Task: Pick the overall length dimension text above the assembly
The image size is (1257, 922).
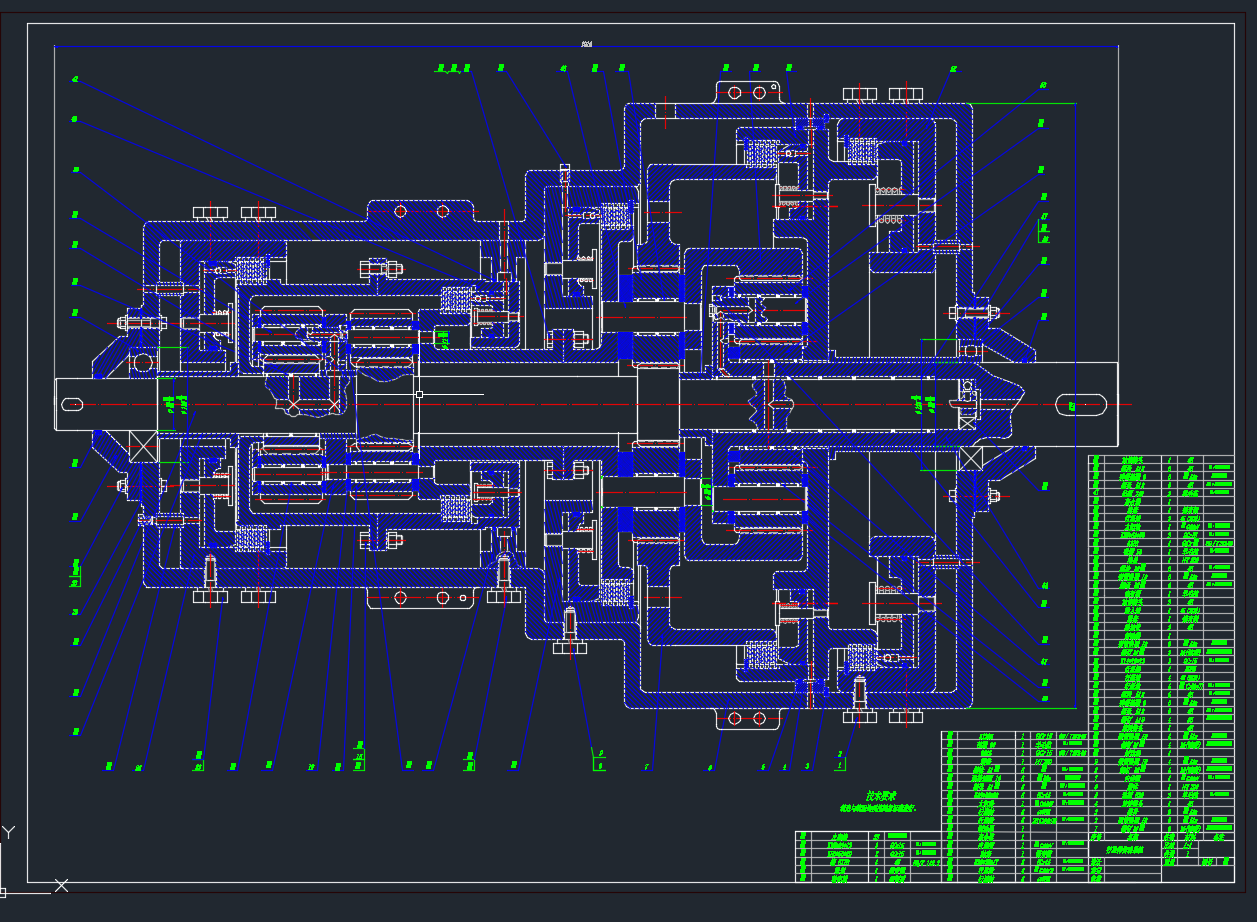Action: [x=586, y=43]
